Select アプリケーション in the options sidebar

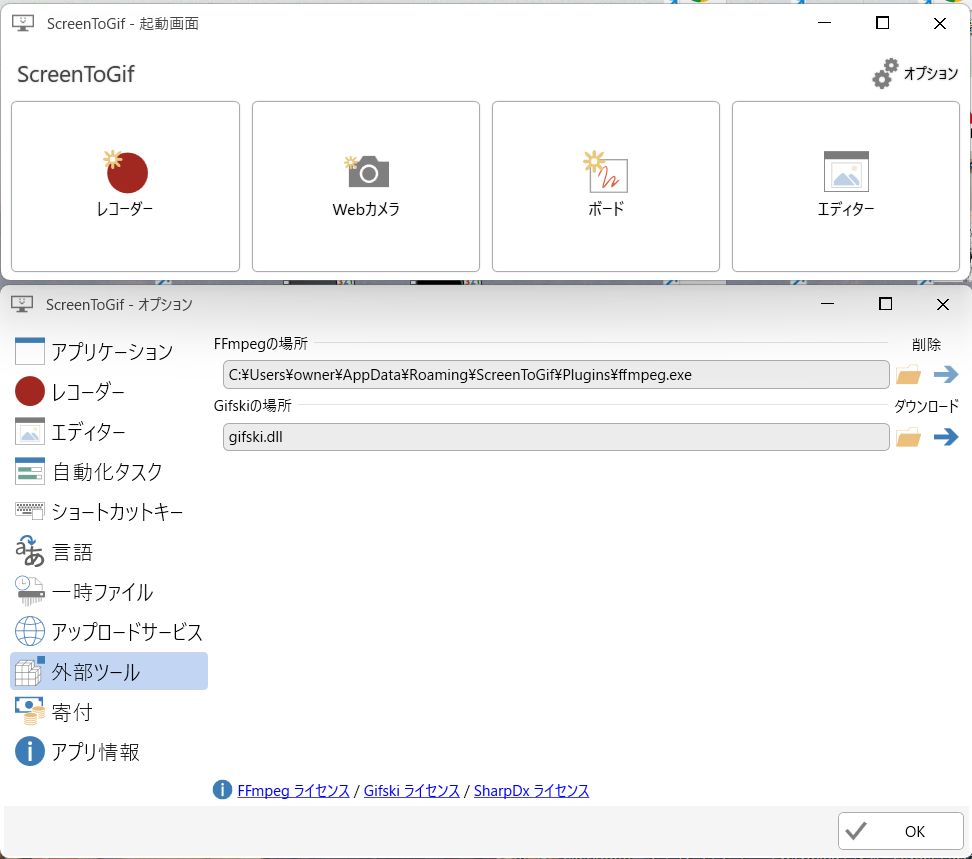coord(109,351)
